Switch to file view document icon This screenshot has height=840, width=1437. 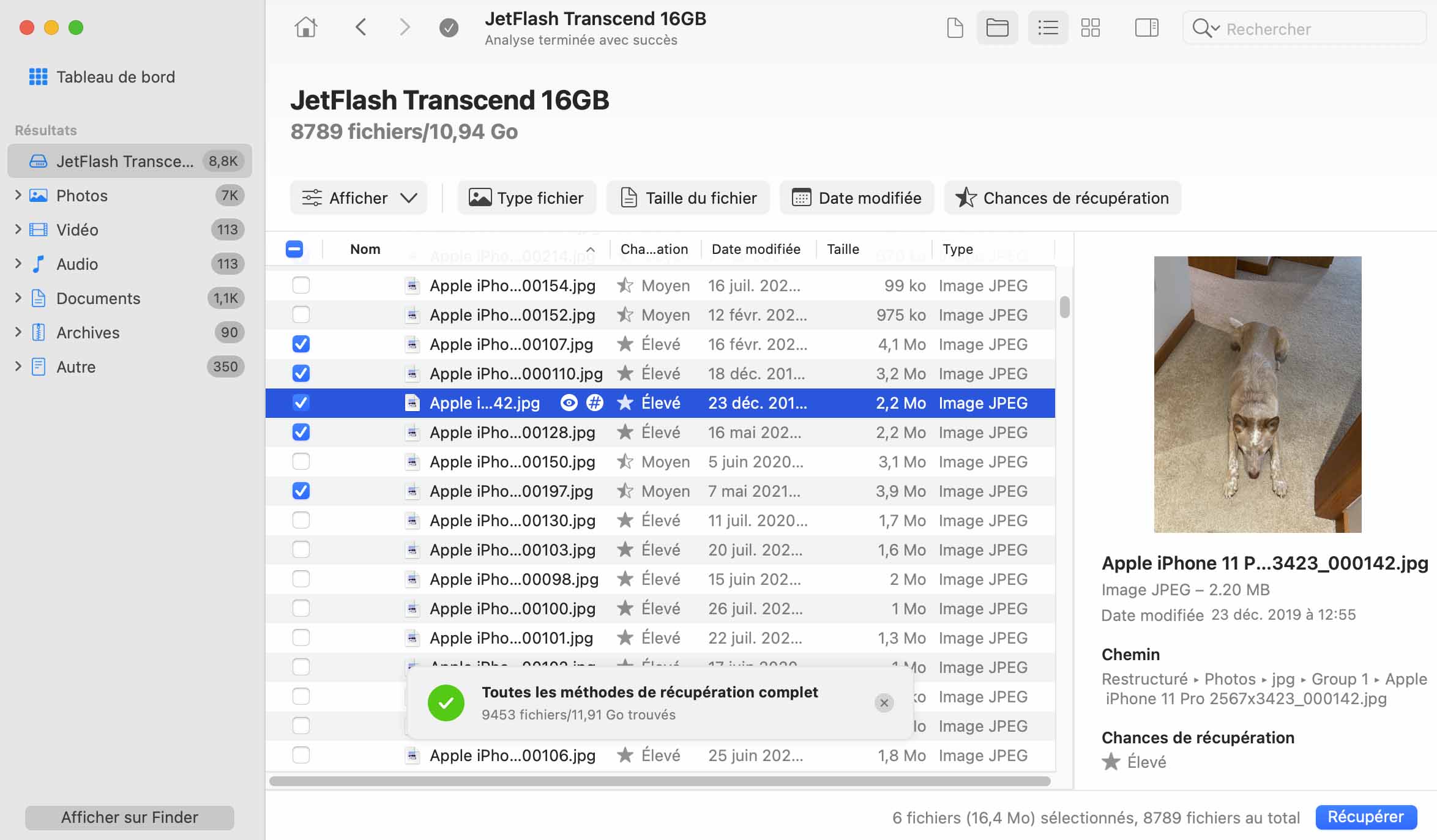coord(955,28)
